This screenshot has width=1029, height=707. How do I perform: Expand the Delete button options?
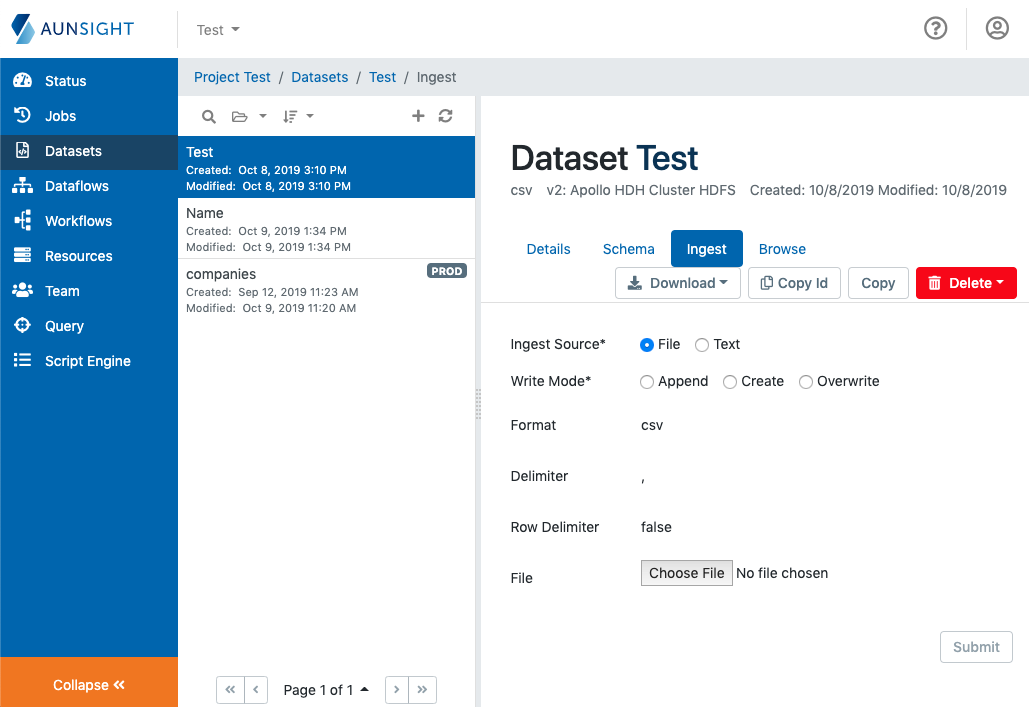click(x=966, y=283)
